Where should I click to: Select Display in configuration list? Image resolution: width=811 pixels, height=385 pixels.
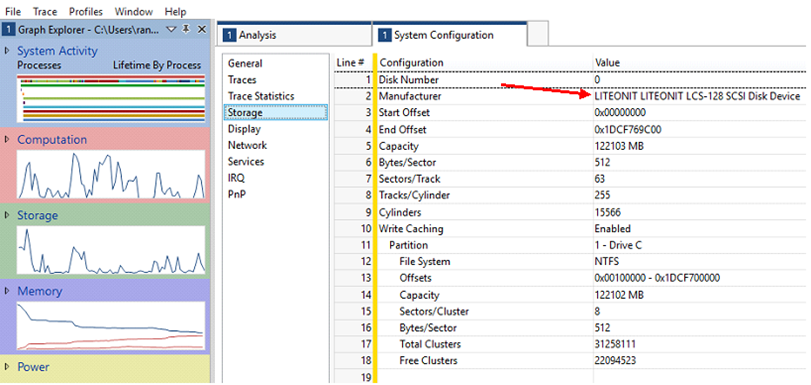coord(244,129)
